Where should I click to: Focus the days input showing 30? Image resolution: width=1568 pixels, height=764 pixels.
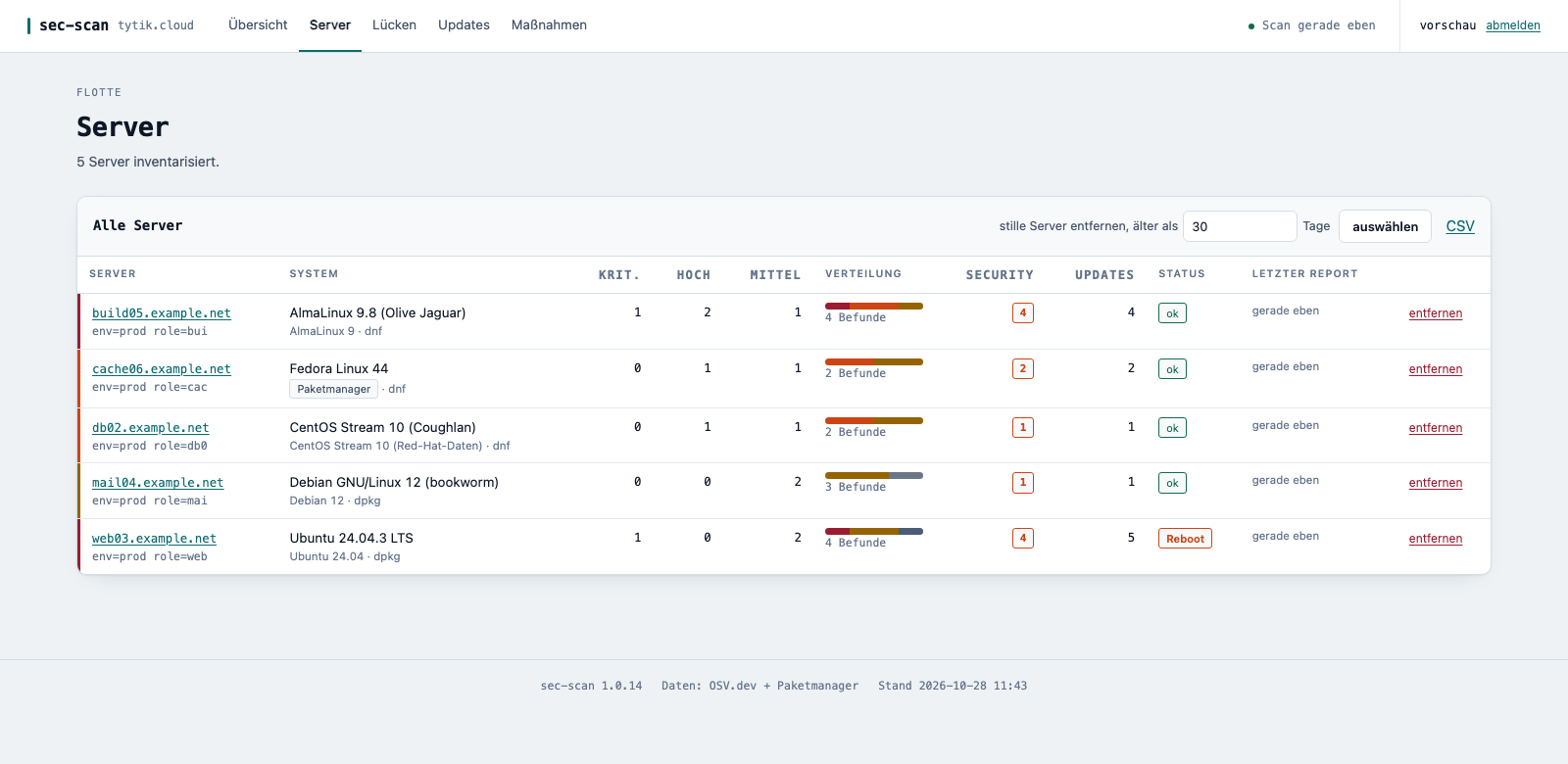coord(1240,226)
